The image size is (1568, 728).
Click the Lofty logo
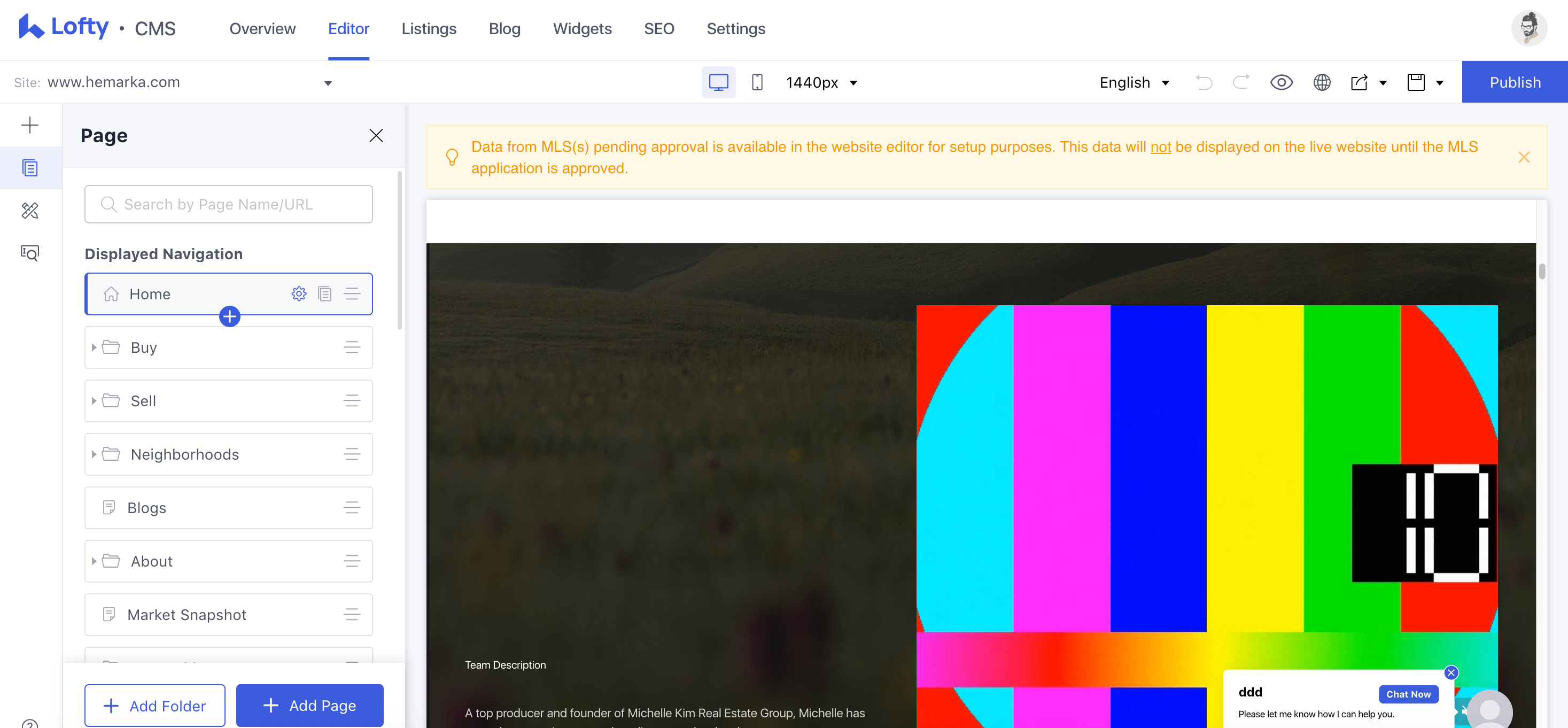(x=63, y=27)
